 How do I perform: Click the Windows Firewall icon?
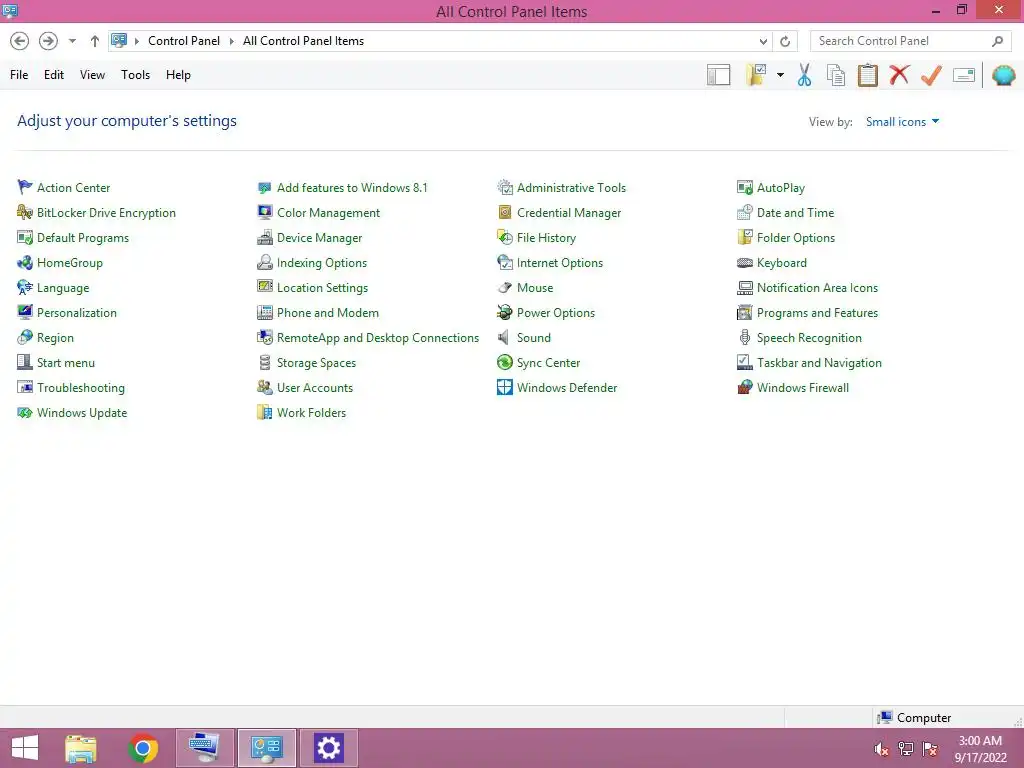pos(744,387)
